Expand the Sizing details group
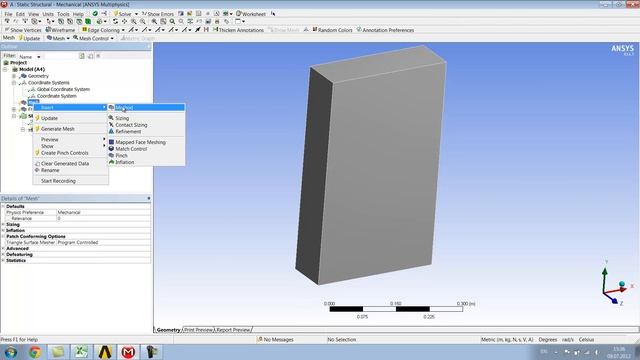Screen dimensions: 640x360 point(3,224)
